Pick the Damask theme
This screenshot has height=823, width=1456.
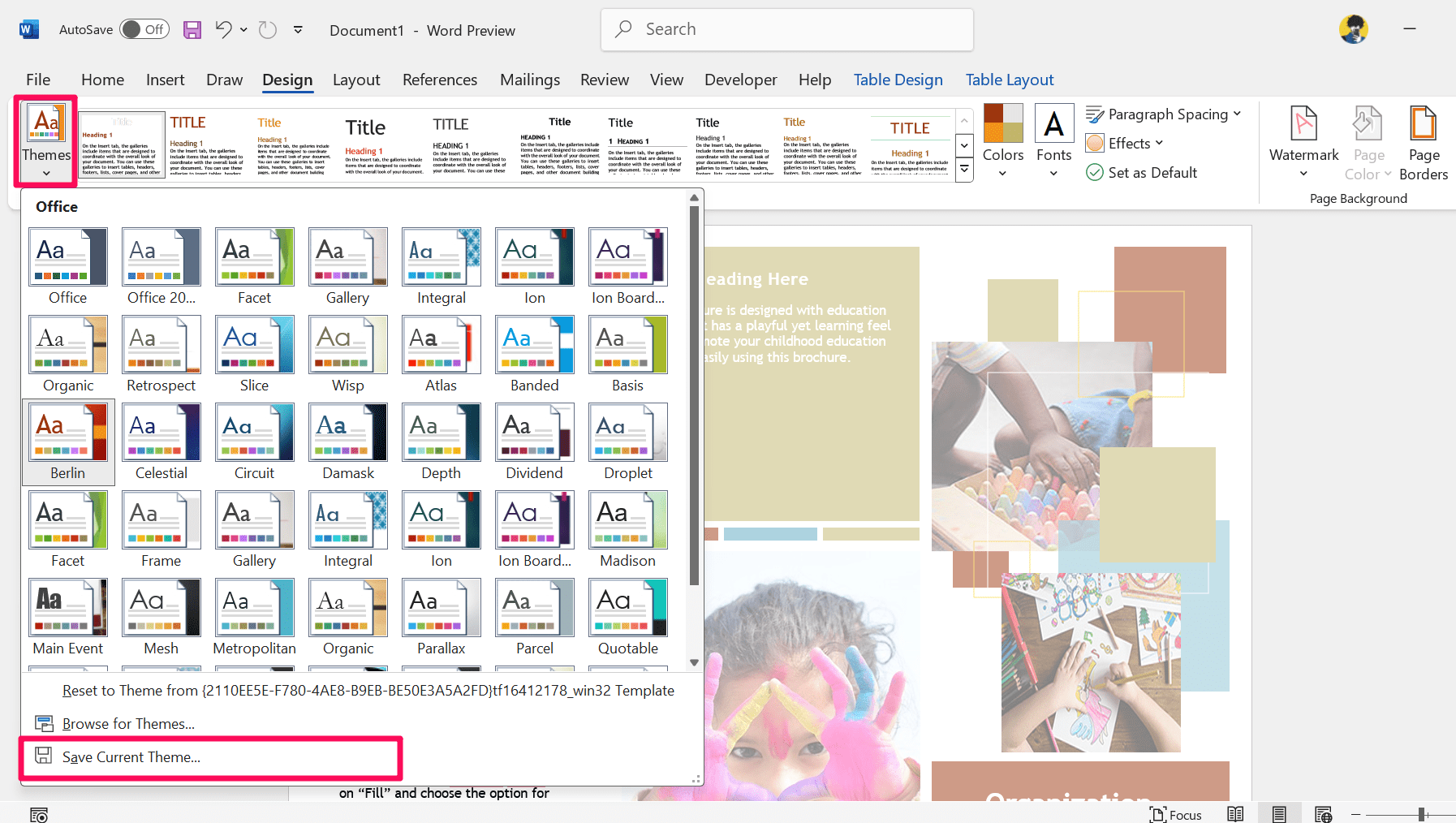(348, 442)
